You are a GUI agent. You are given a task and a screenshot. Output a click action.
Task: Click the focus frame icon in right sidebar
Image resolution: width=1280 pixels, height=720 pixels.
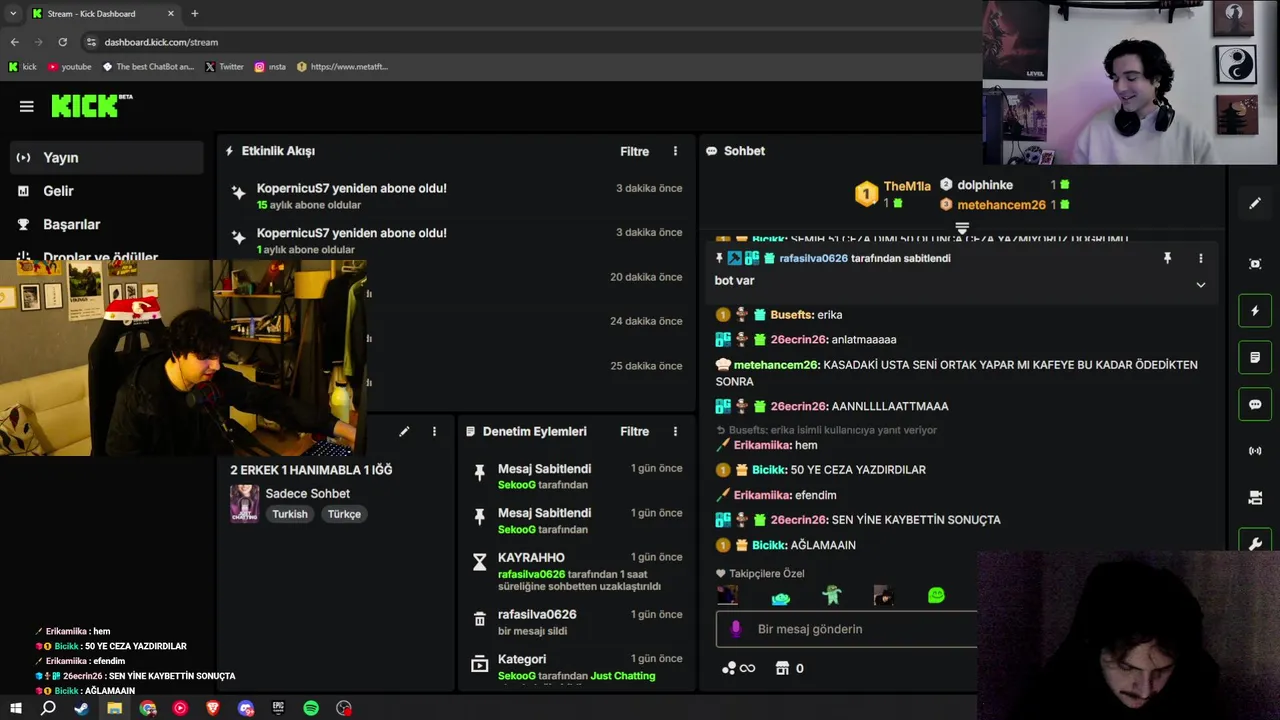point(1255,264)
